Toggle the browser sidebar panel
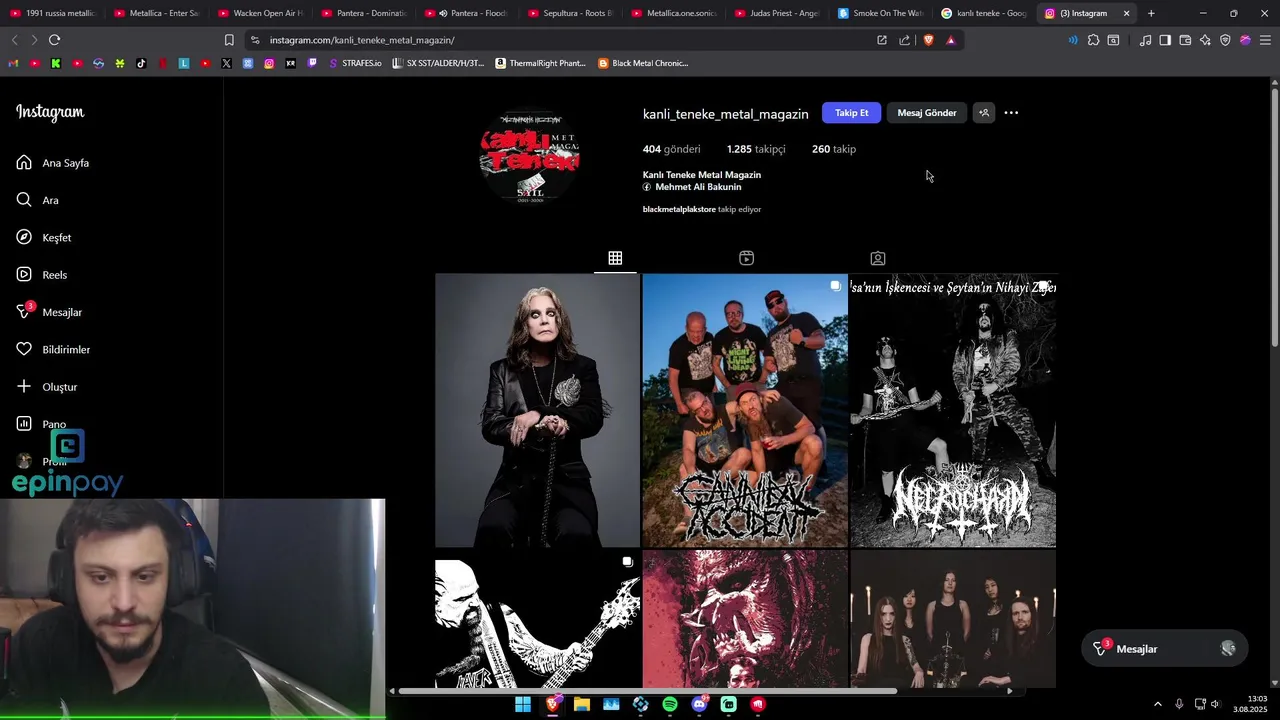The image size is (1280, 720). tap(1165, 40)
